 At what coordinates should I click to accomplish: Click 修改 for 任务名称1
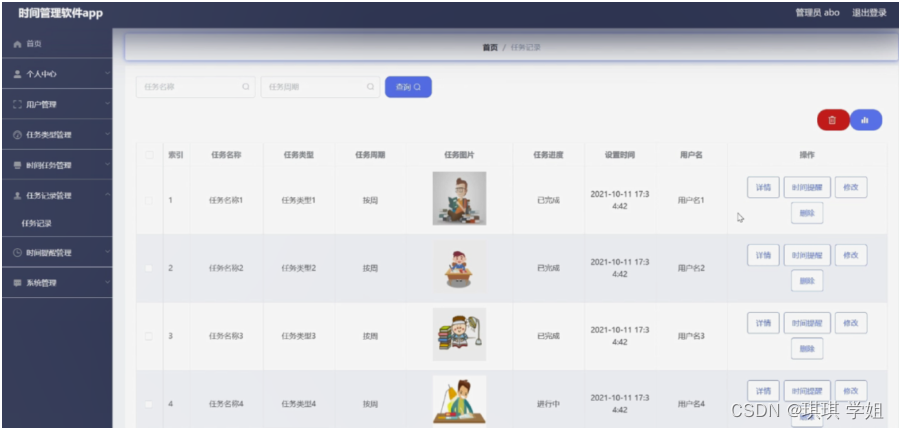coord(851,188)
